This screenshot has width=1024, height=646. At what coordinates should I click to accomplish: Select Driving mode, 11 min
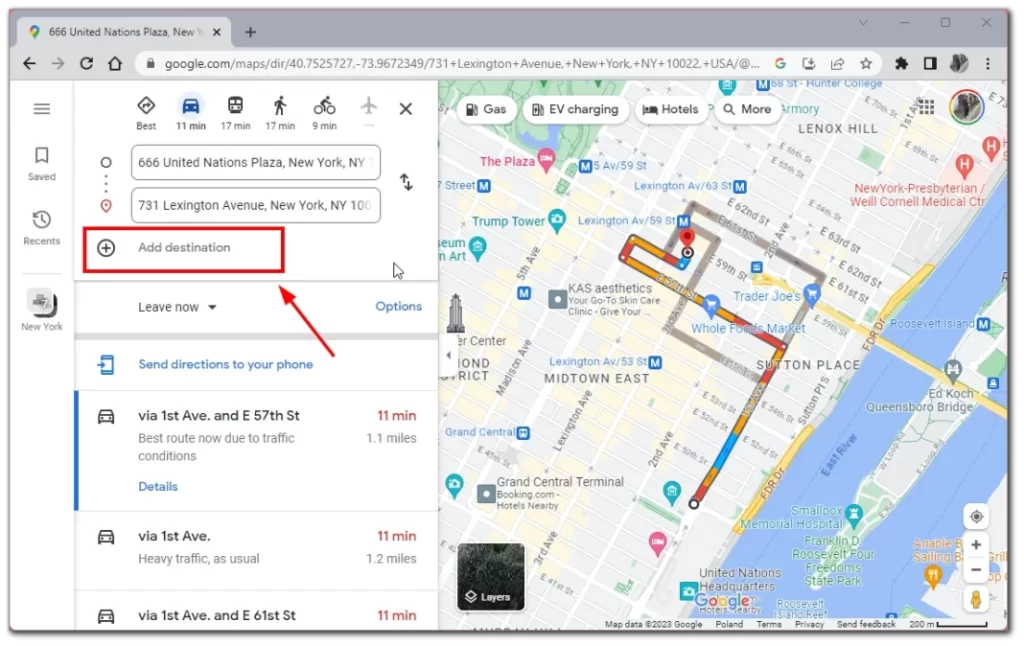191,113
